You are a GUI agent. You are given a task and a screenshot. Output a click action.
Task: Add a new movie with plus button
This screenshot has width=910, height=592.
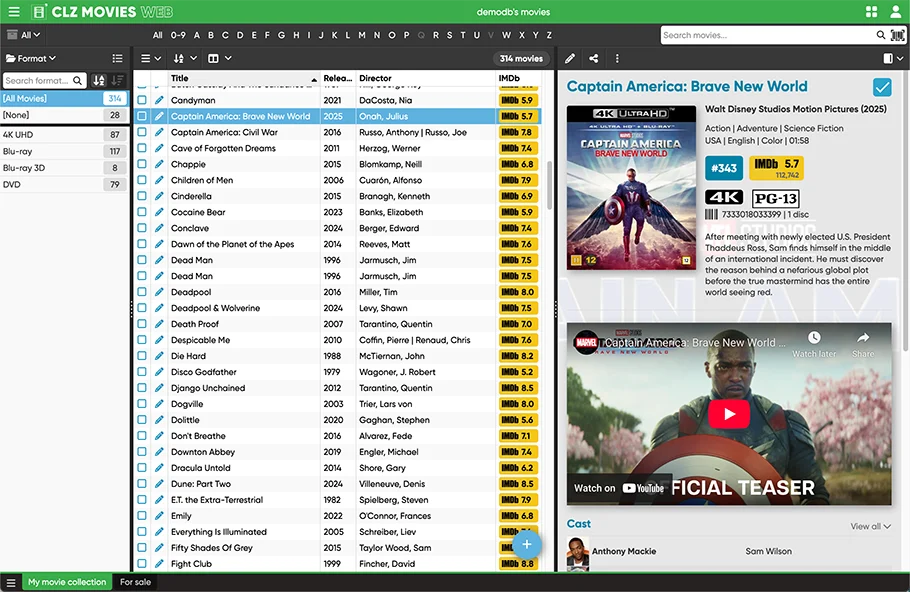click(527, 544)
